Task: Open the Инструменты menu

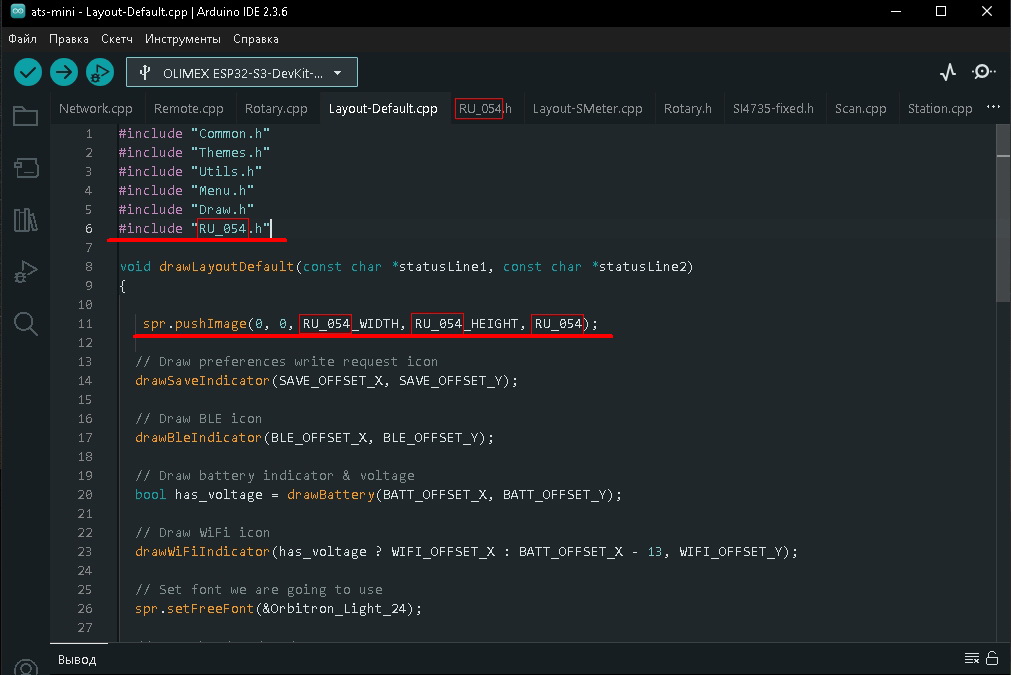Action: (182, 39)
